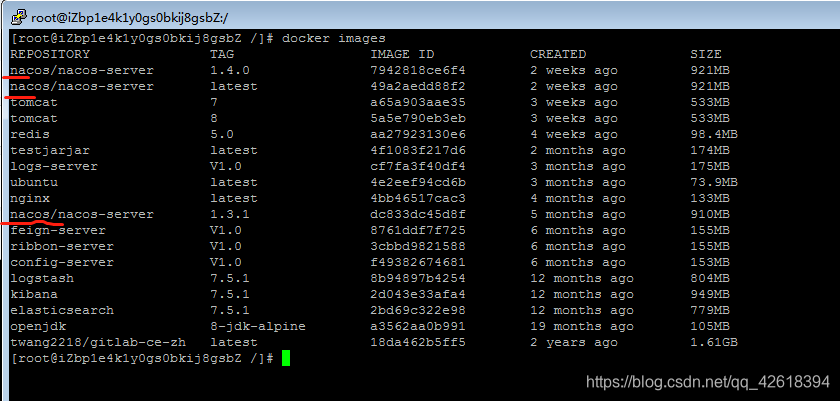The image size is (840, 401).
Task: Click image ID aa27923130e6
Action: pyautogui.click(x=418, y=134)
